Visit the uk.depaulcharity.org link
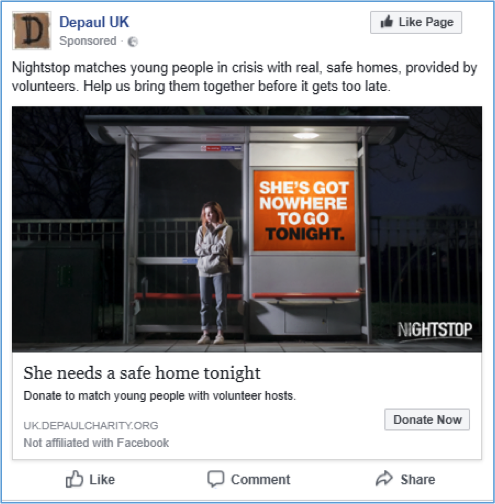 [x=91, y=425]
